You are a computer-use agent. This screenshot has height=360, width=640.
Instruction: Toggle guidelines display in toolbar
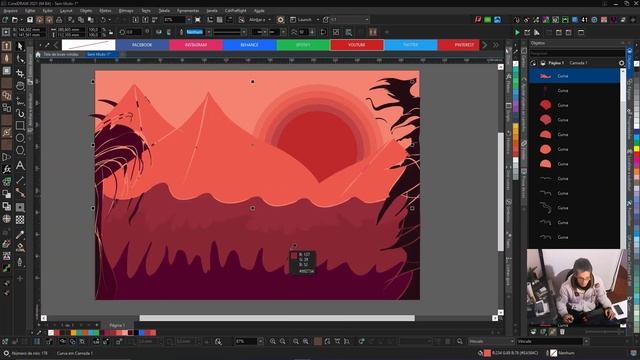tap(229, 20)
